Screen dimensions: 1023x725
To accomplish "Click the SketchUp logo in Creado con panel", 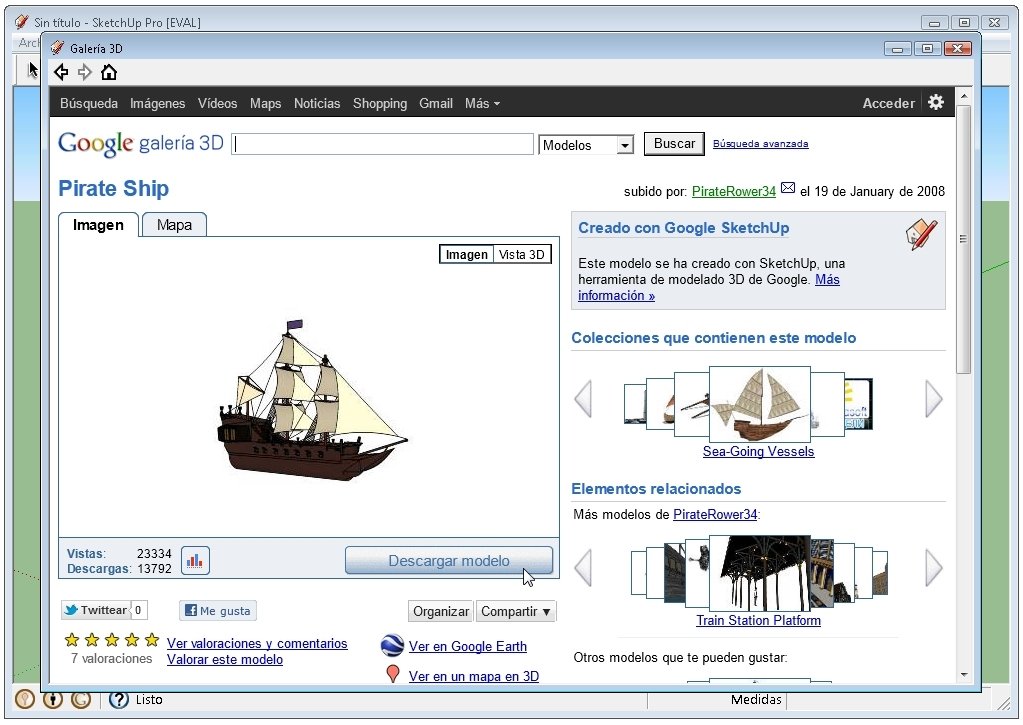I will click(921, 234).
